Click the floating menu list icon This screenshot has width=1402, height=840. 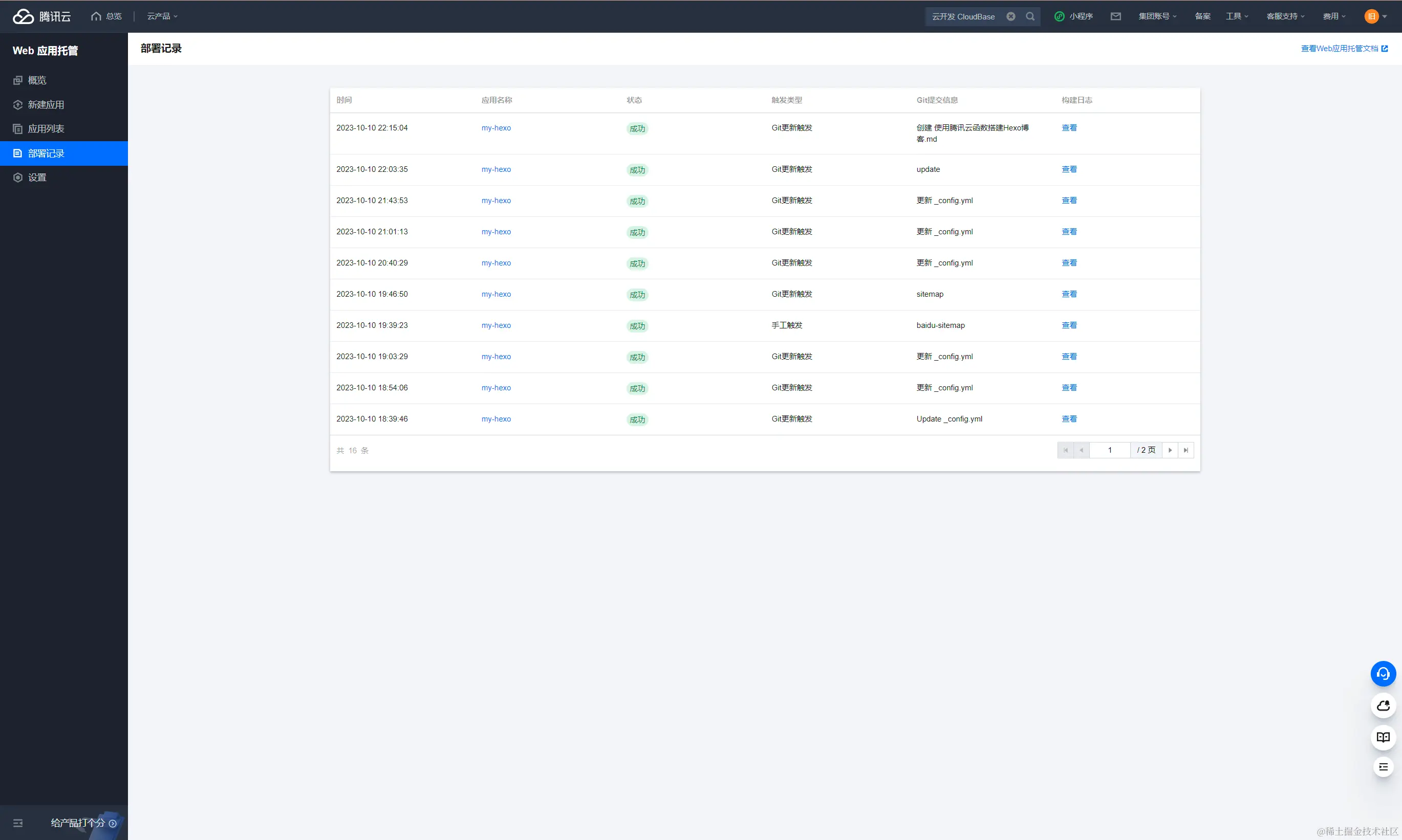[x=1383, y=767]
